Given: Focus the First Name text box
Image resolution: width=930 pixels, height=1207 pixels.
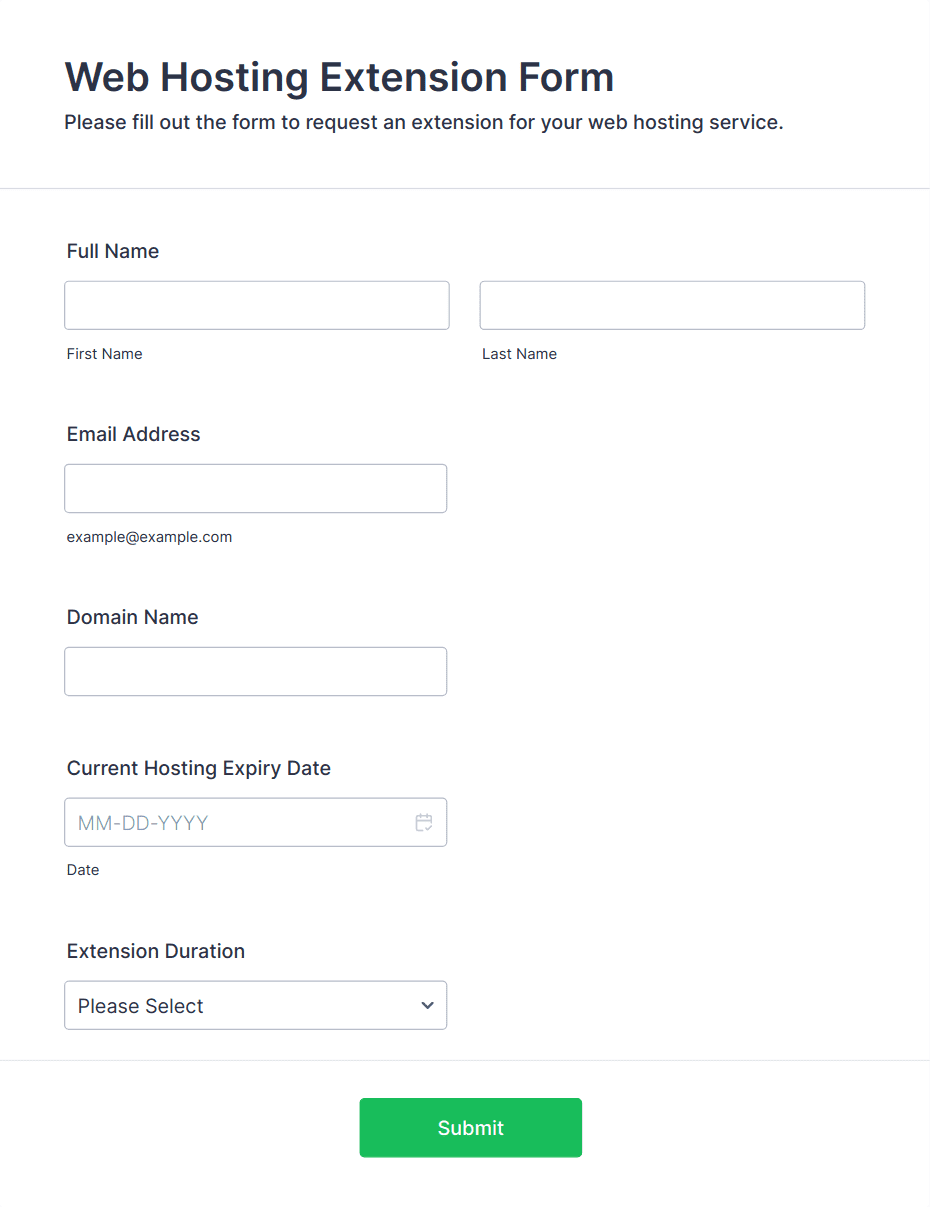Looking at the screenshot, I should pos(257,305).
